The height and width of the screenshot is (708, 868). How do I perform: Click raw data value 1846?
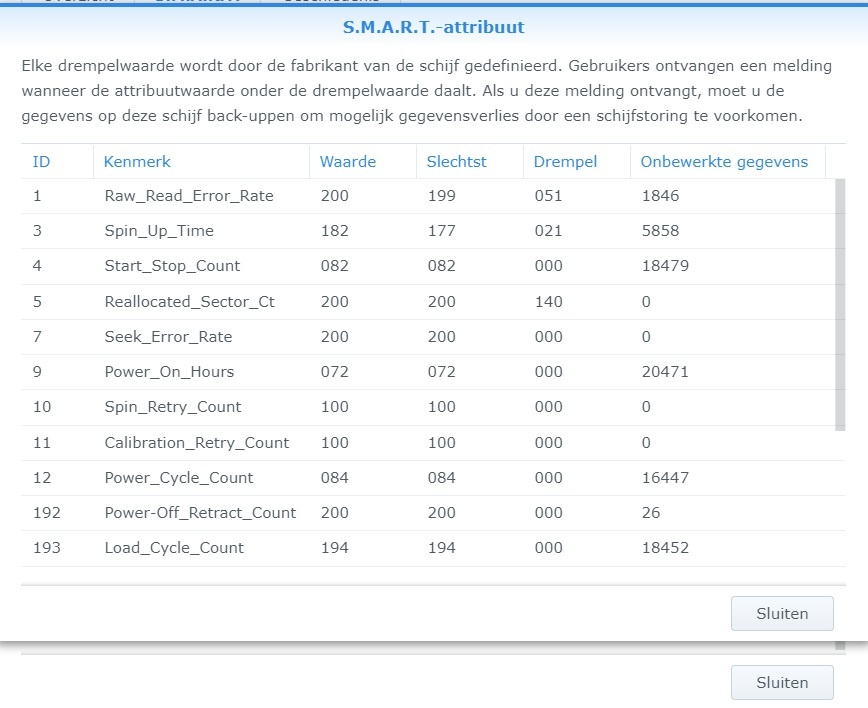(x=660, y=196)
